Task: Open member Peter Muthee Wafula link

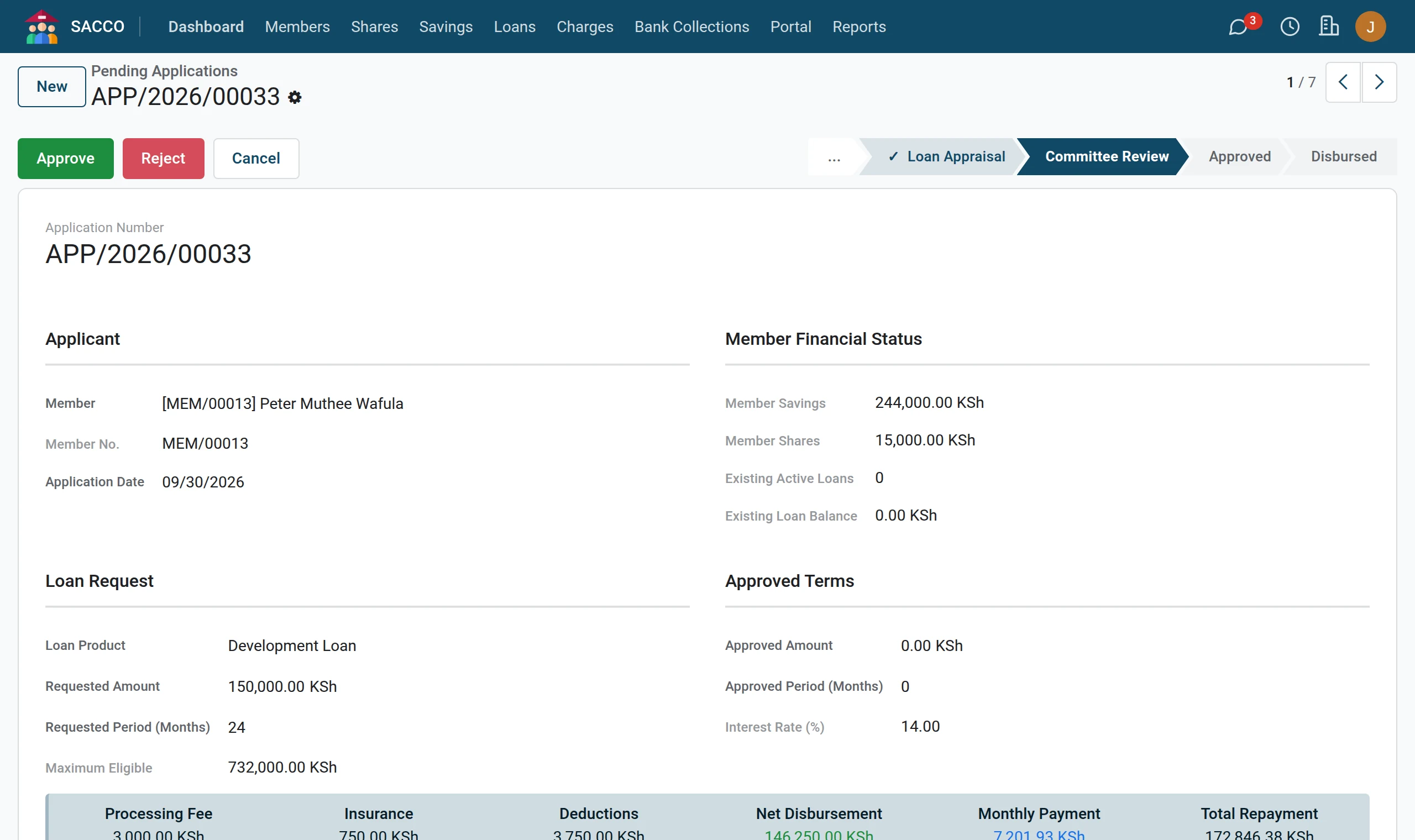Action: coord(282,404)
